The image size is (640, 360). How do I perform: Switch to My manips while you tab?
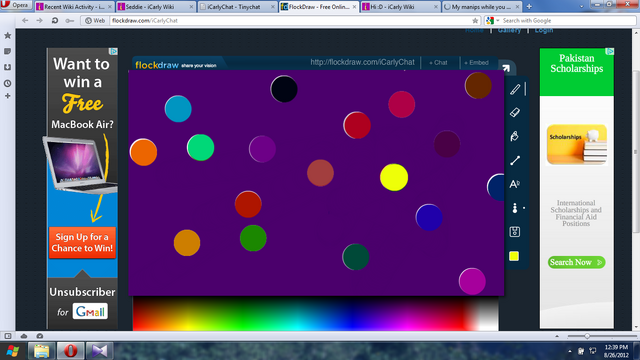481,7
